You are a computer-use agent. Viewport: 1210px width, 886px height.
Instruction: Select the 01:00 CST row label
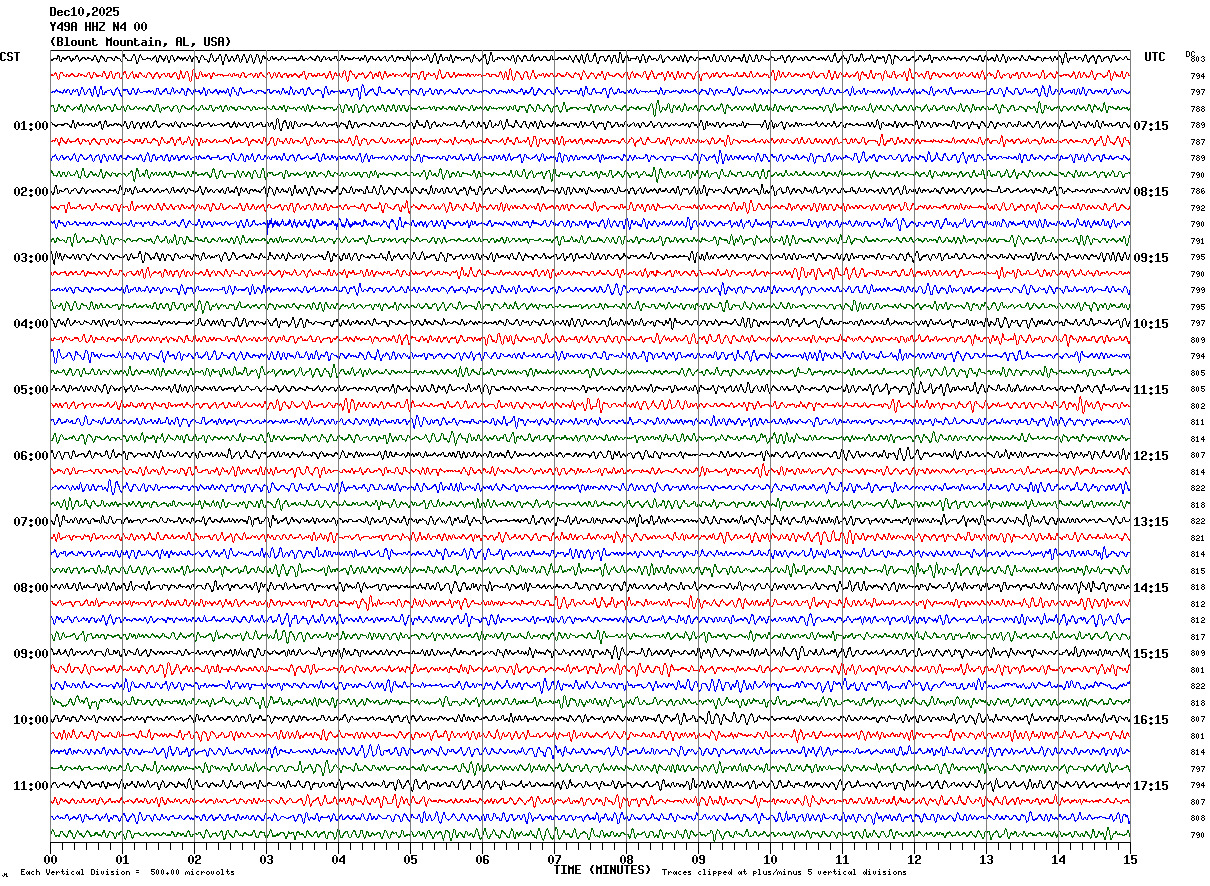[31, 126]
